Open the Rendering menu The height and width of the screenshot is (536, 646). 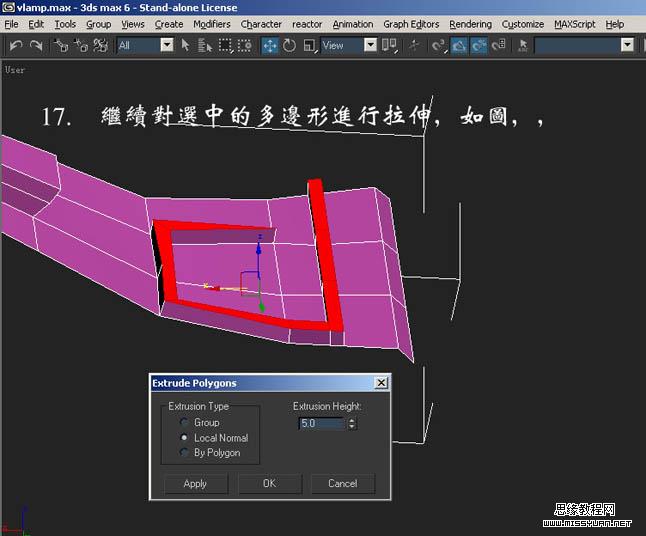(470, 24)
